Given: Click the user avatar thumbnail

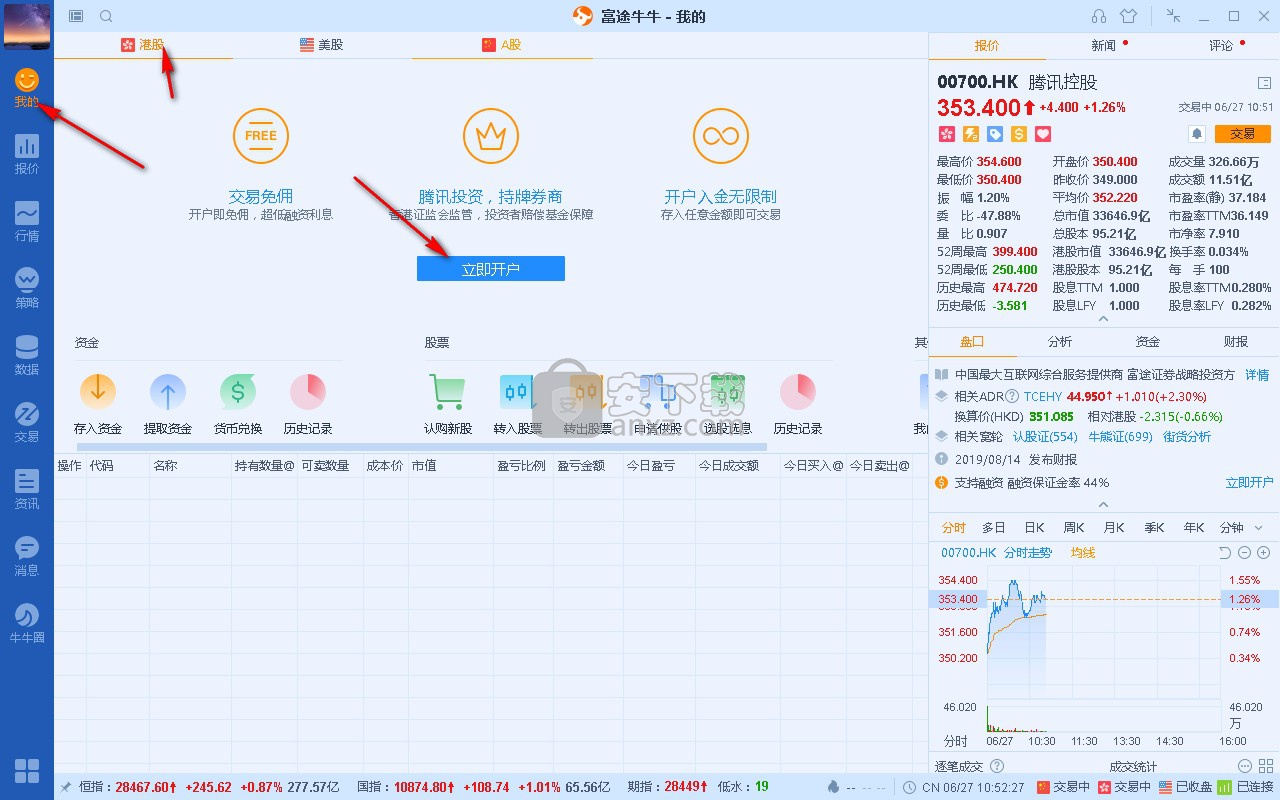Looking at the screenshot, I should click(x=27, y=25).
